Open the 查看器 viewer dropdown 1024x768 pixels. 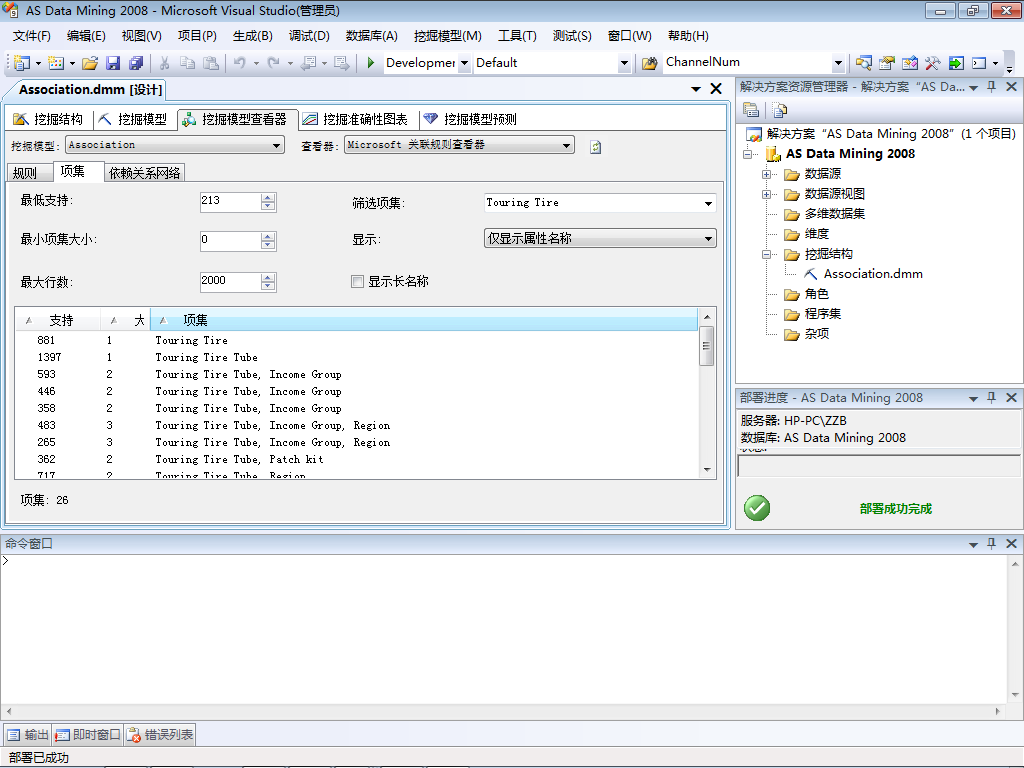567,145
